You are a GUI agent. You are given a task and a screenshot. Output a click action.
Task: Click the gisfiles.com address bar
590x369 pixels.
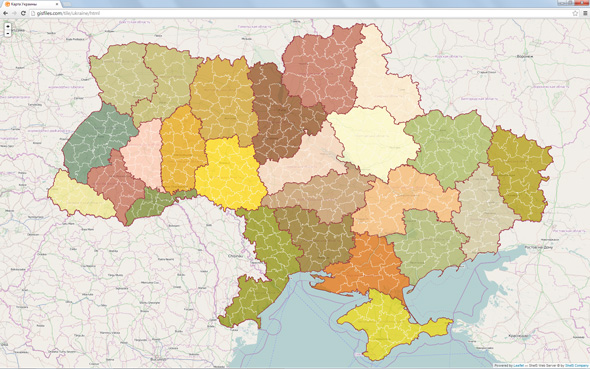301,13
